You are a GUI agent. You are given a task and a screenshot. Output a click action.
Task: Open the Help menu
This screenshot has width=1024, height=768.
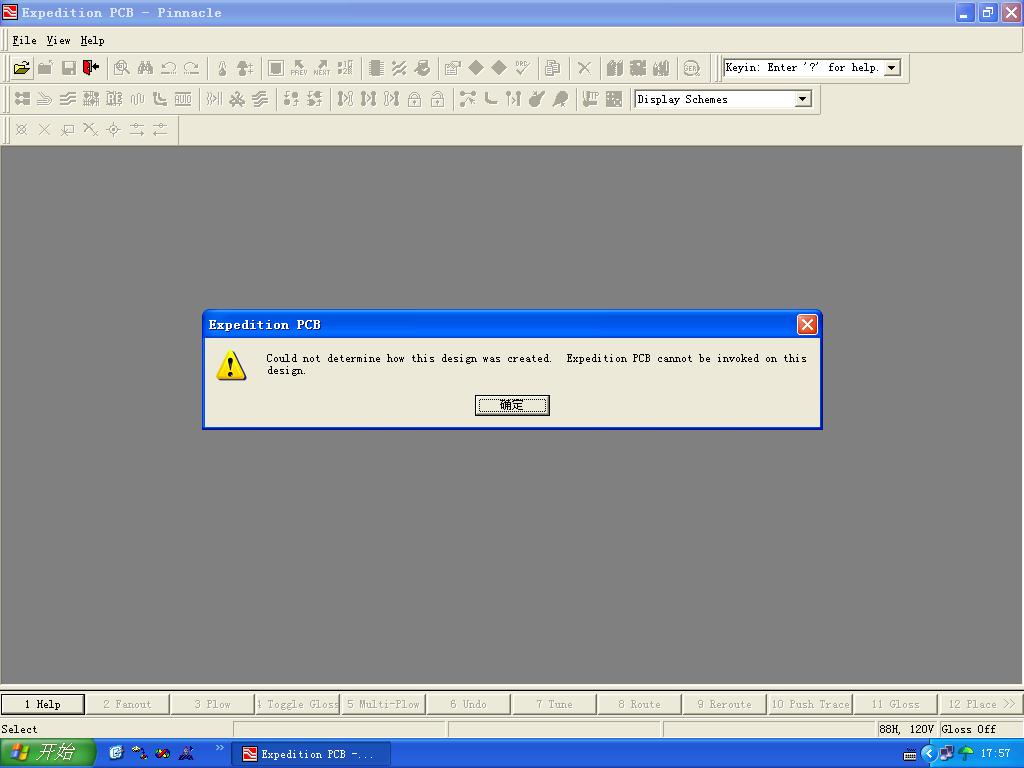(92, 40)
